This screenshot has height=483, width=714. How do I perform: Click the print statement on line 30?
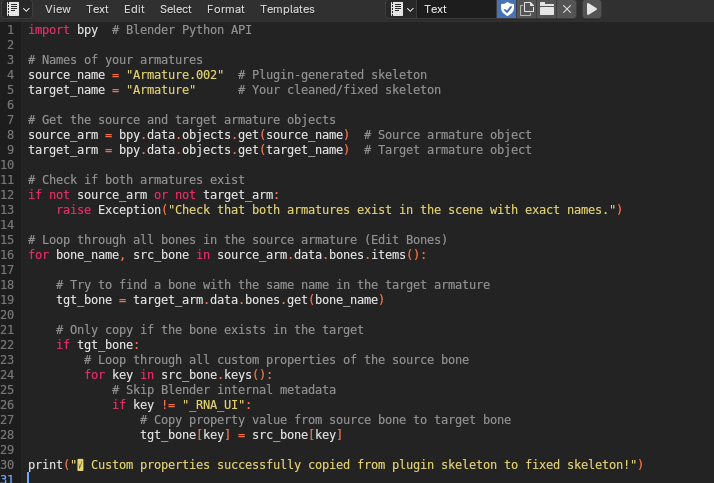336,465
